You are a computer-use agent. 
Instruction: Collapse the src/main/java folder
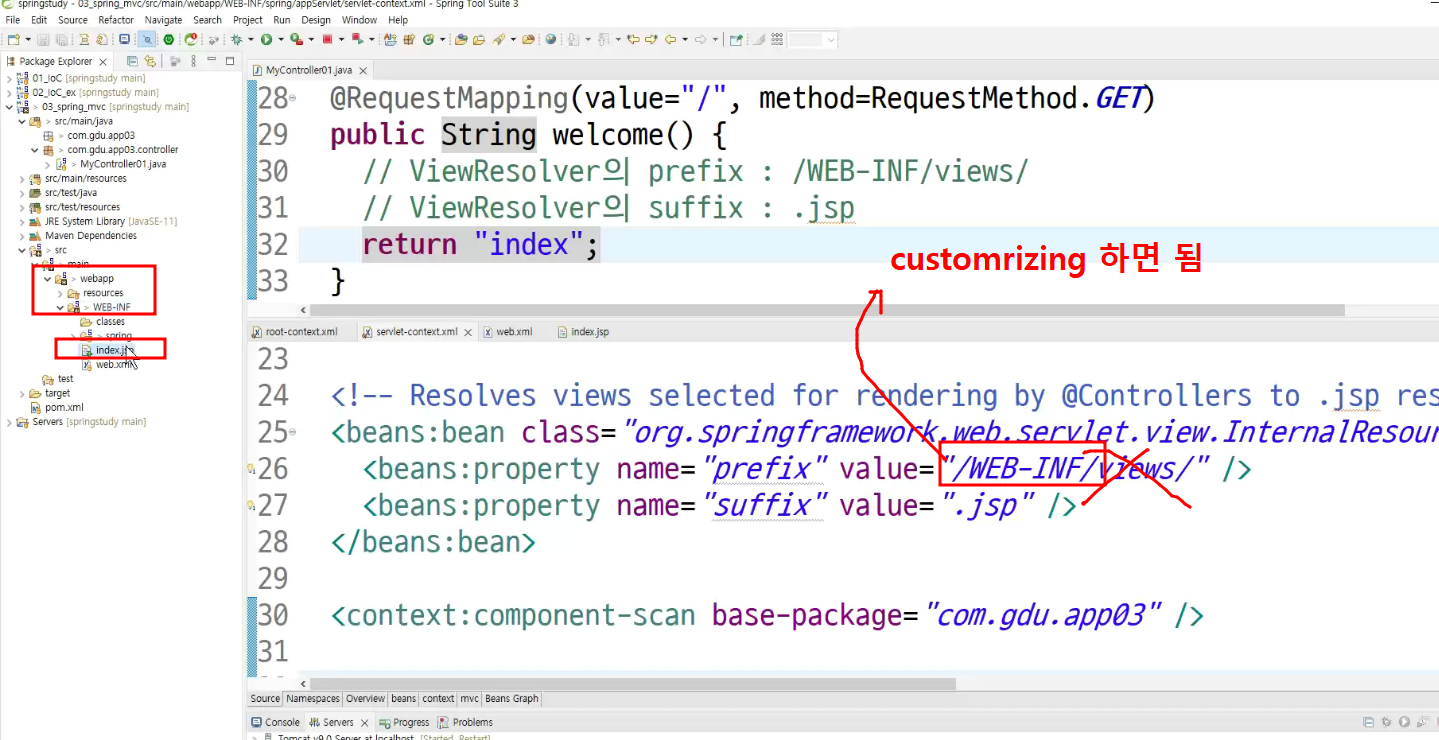[x=22, y=121]
